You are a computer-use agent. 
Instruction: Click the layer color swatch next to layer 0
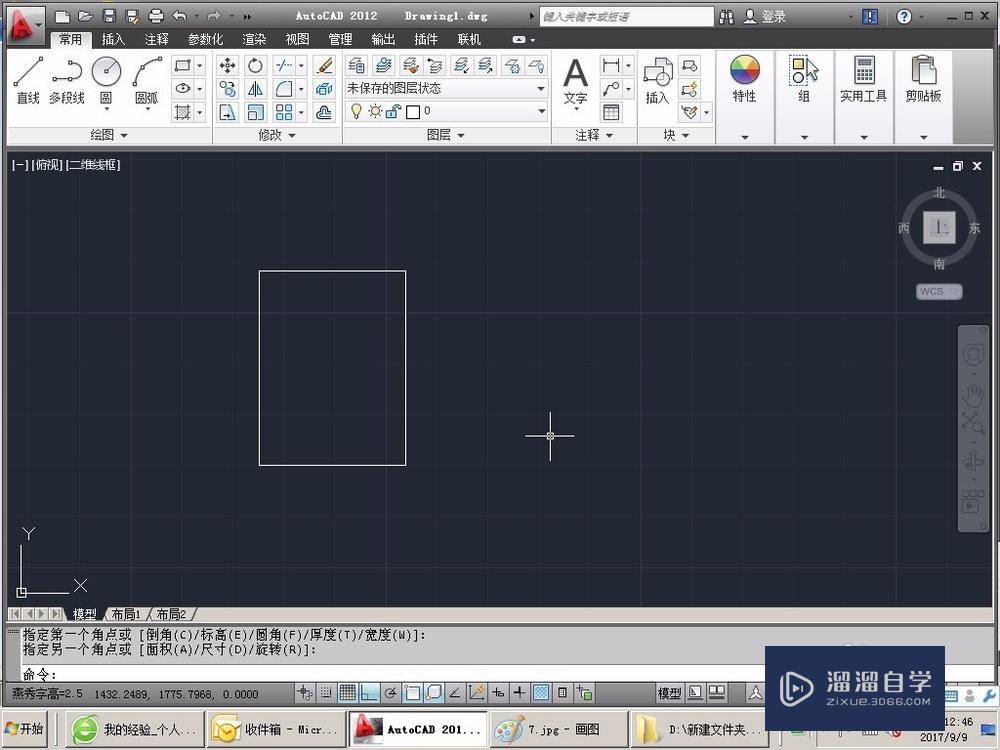coord(414,111)
